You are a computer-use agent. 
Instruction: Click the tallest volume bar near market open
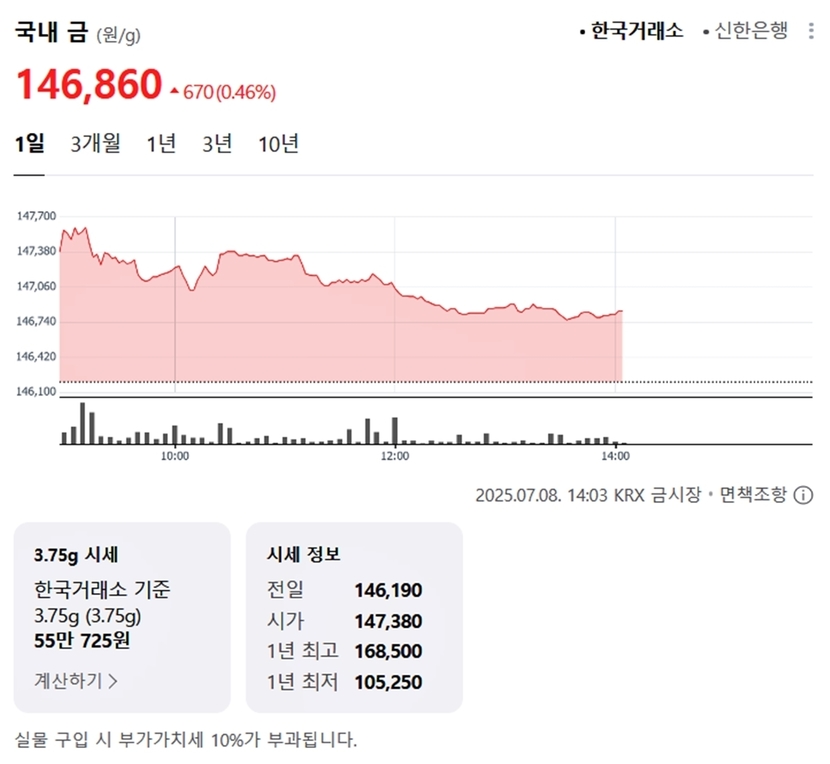click(x=83, y=423)
